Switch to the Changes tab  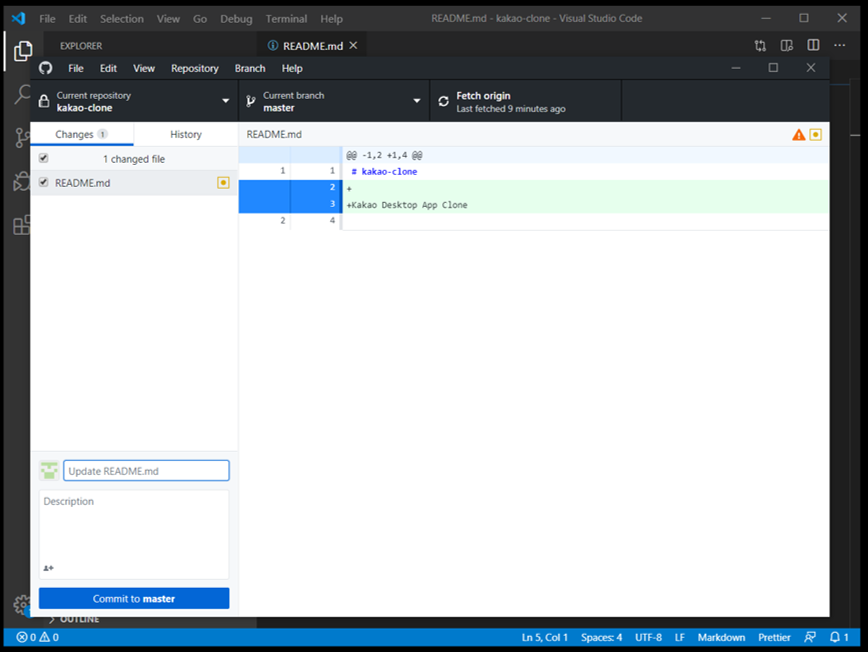[82, 134]
